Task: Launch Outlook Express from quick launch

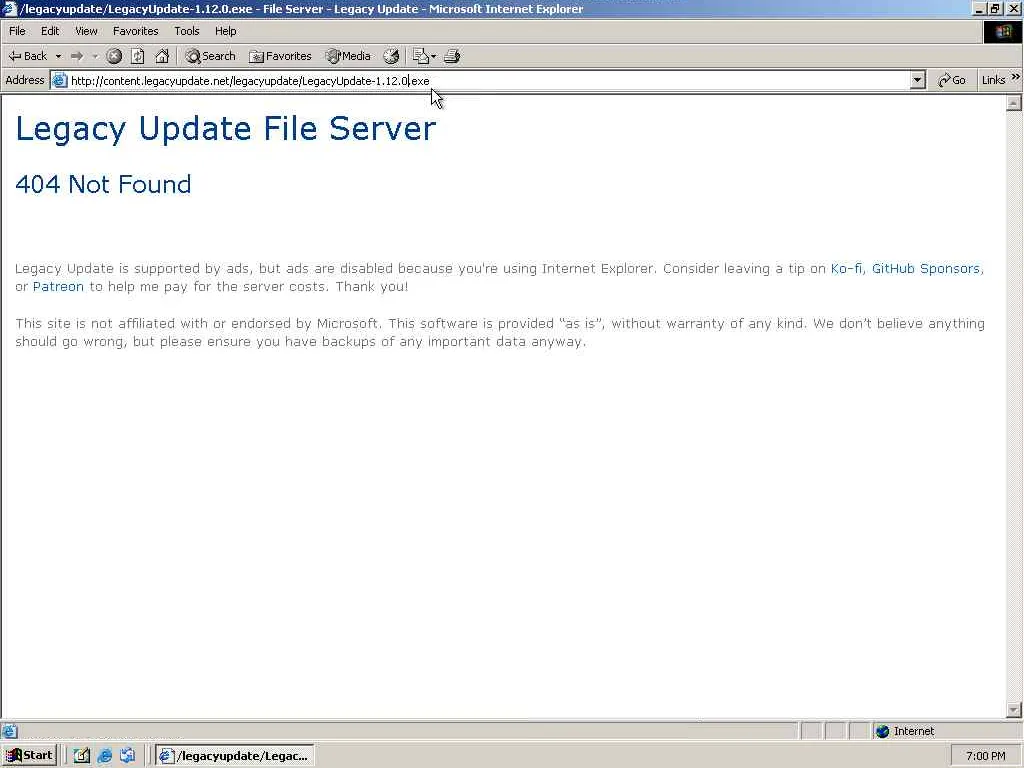Action: coord(127,756)
